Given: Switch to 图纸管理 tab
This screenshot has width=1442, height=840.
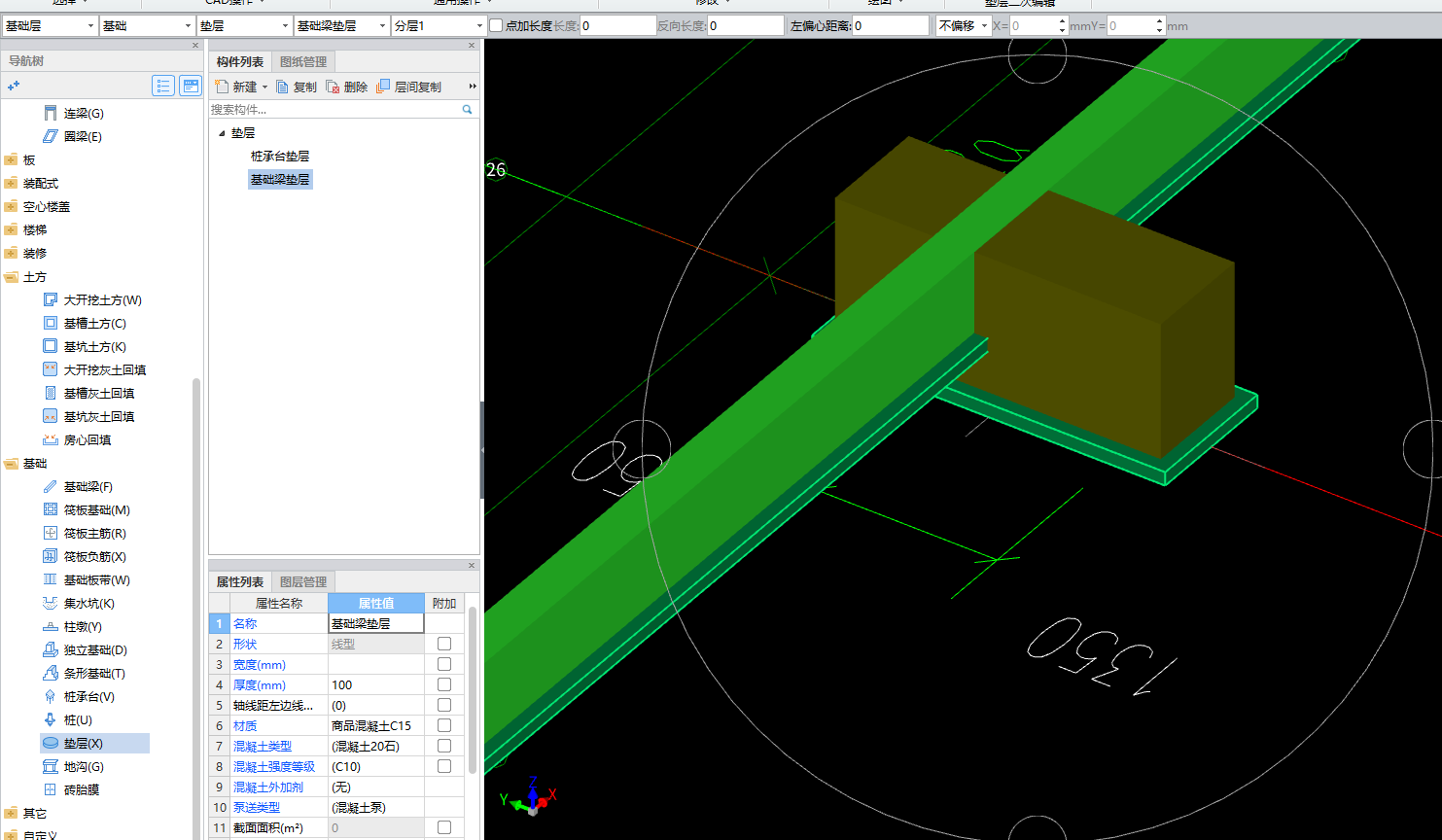Looking at the screenshot, I should click(303, 62).
